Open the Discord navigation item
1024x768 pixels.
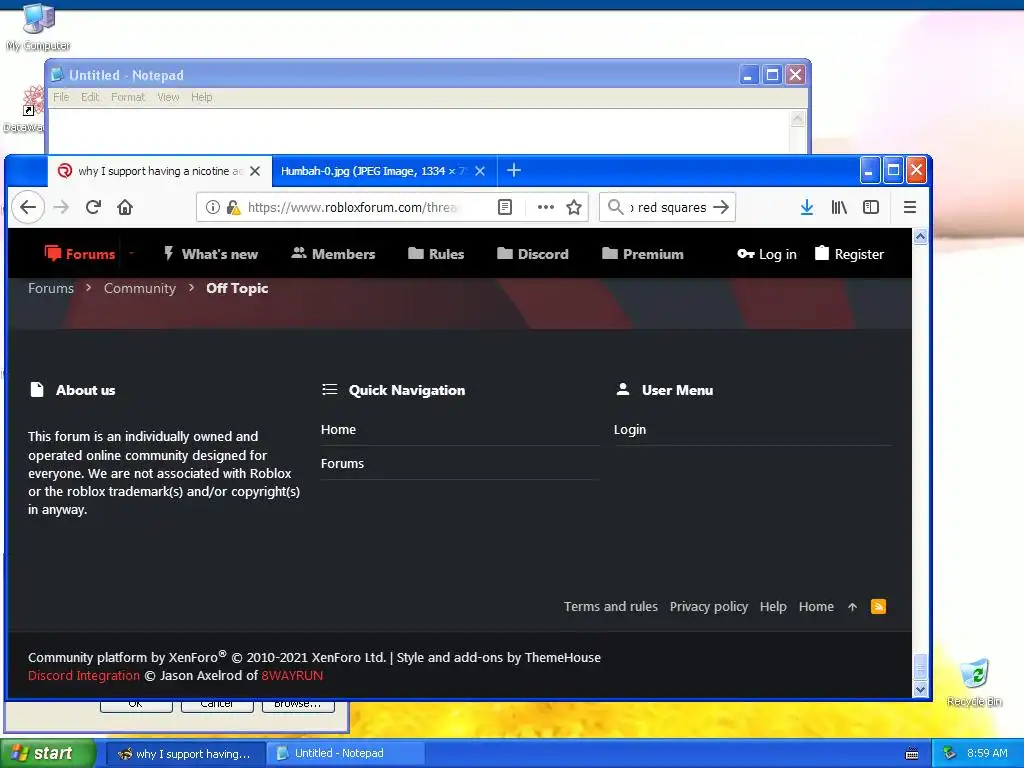[x=532, y=253]
